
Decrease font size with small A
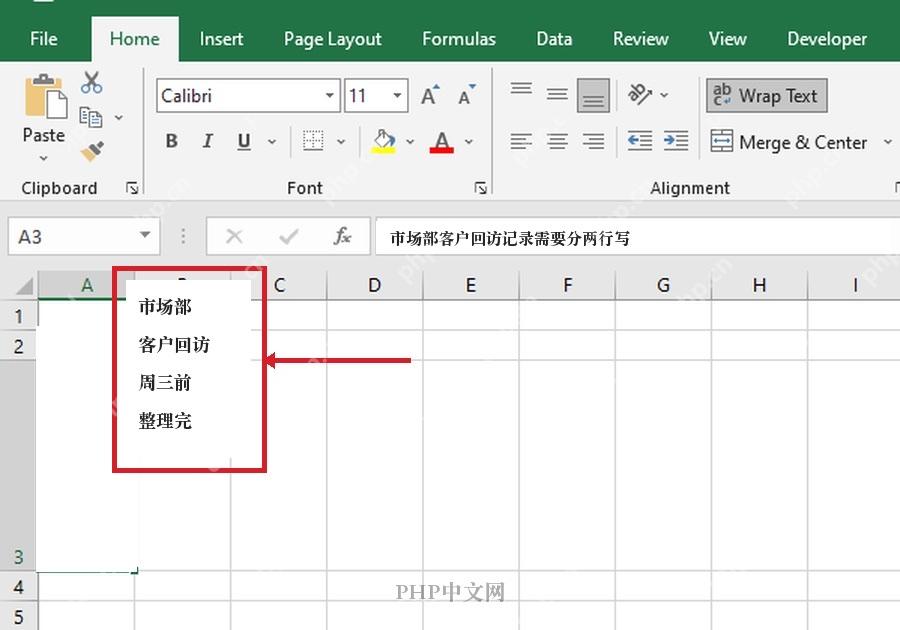pos(467,95)
